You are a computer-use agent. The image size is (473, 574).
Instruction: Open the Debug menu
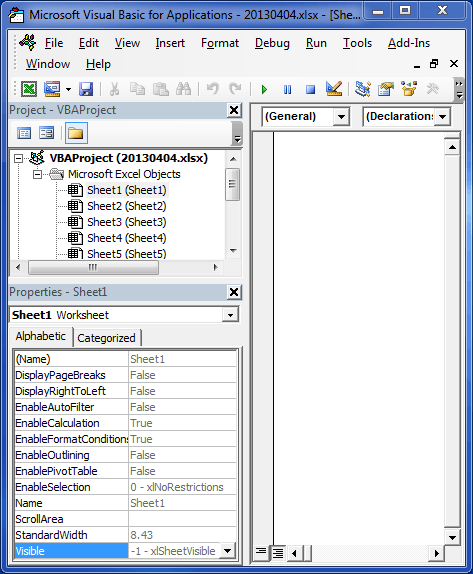272,43
